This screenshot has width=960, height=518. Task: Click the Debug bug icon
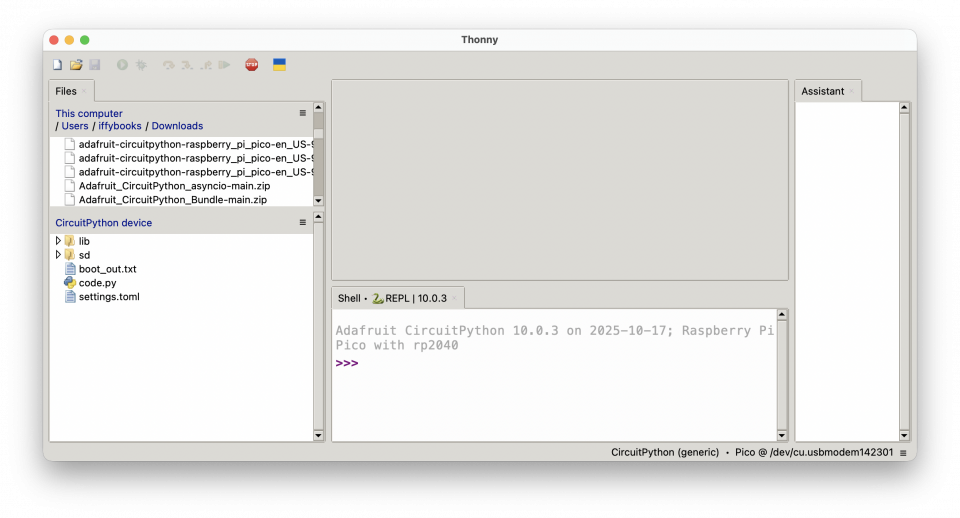(x=142, y=65)
